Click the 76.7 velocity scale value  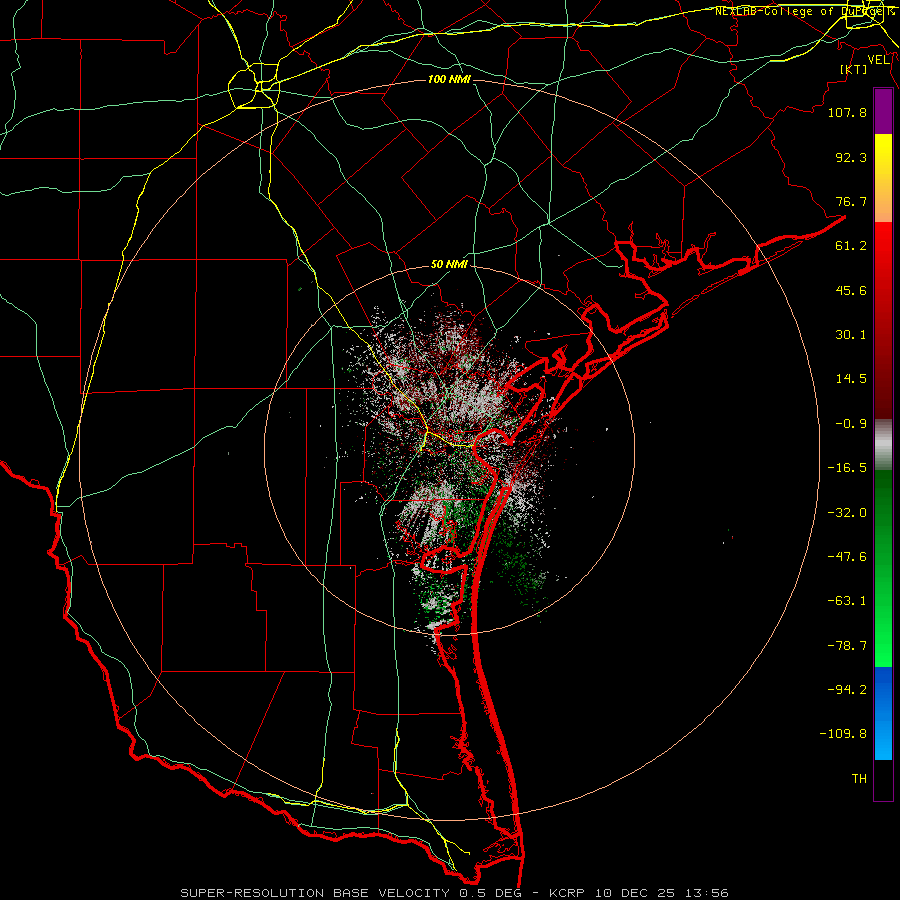tap(851, 201)
